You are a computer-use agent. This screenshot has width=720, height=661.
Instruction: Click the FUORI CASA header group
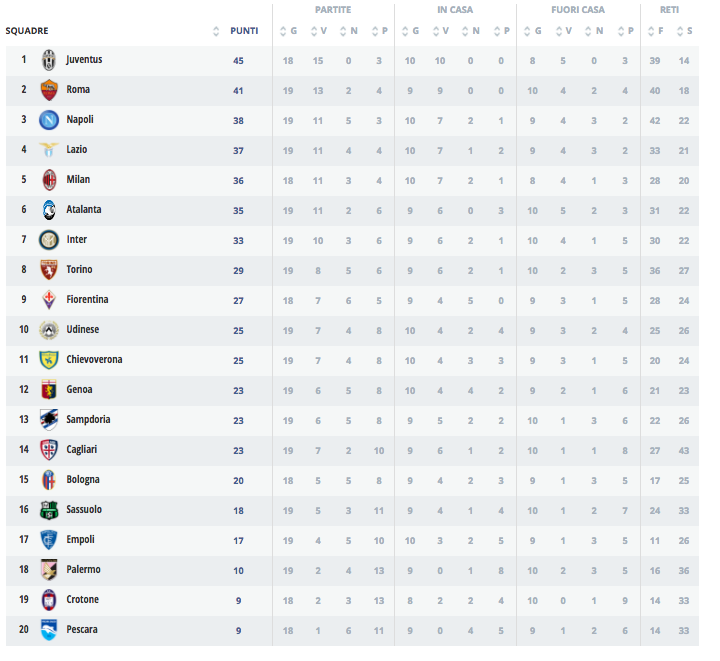pos(578,10)
